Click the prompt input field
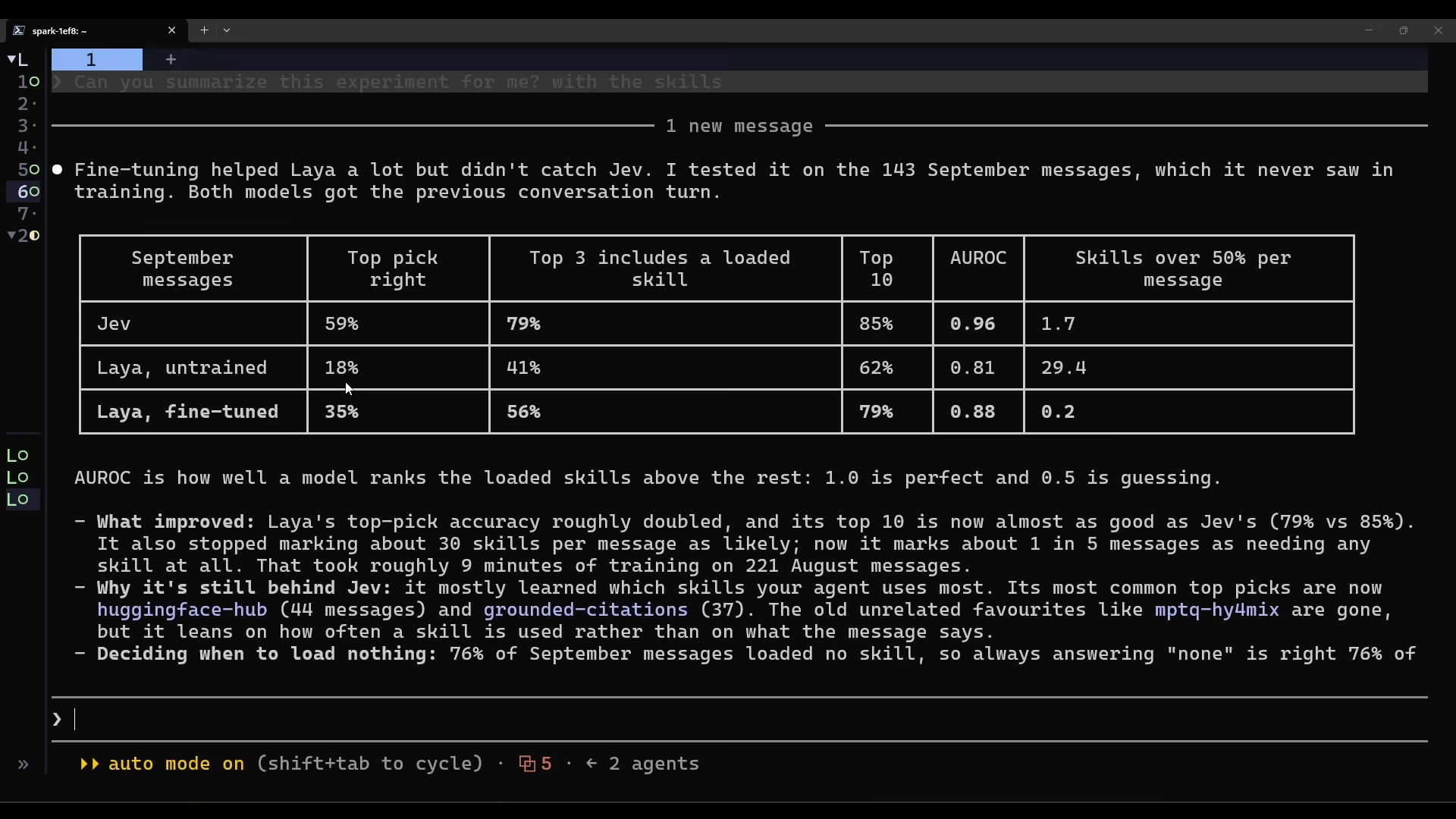This screenshot has width=1456, height=819. click(x=739, y=719)
